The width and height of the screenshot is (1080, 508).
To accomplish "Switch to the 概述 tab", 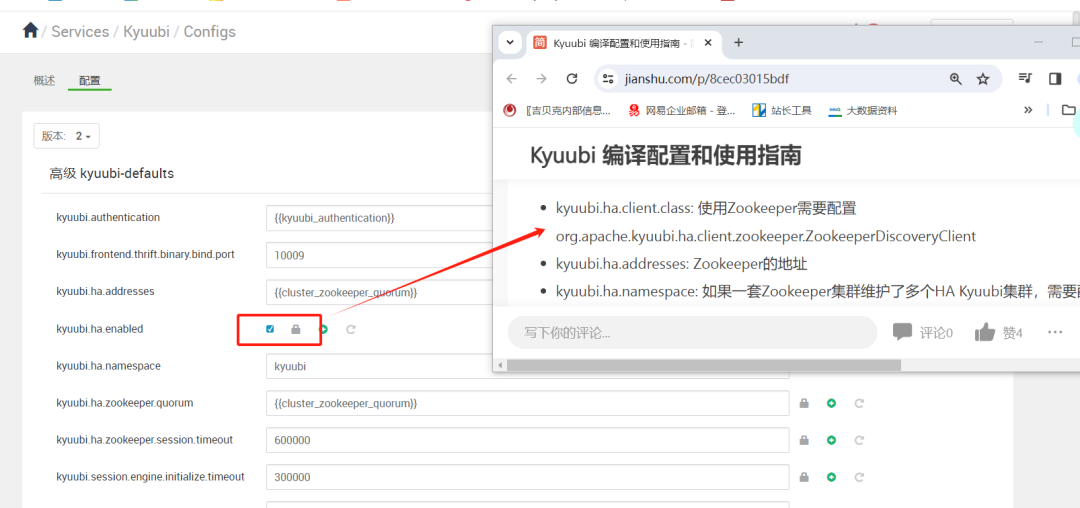I will [44, 81].
